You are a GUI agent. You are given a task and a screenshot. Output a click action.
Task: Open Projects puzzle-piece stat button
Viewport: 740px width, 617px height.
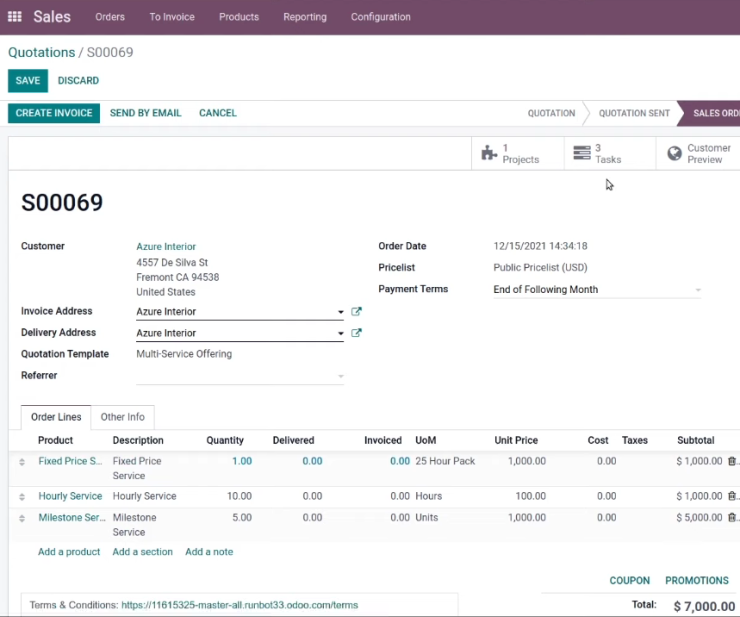[x=517, y=153]
